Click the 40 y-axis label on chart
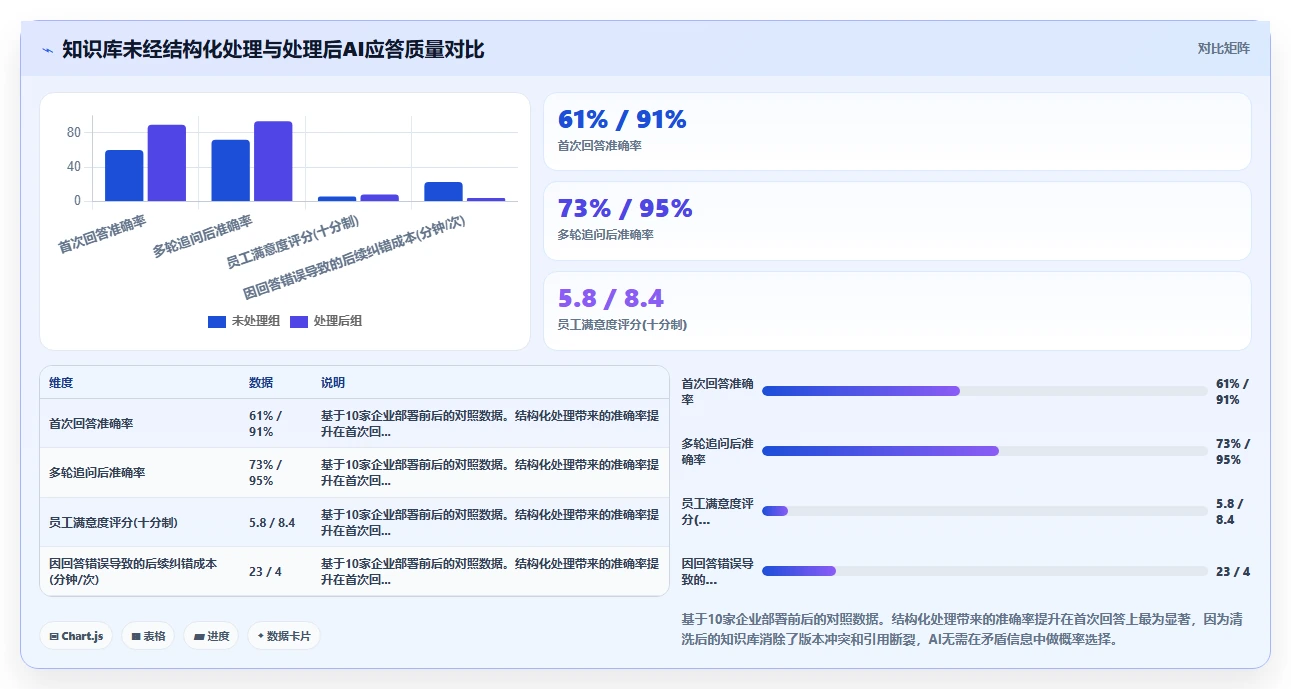The image size is (1291, 689). pos(74,167)
